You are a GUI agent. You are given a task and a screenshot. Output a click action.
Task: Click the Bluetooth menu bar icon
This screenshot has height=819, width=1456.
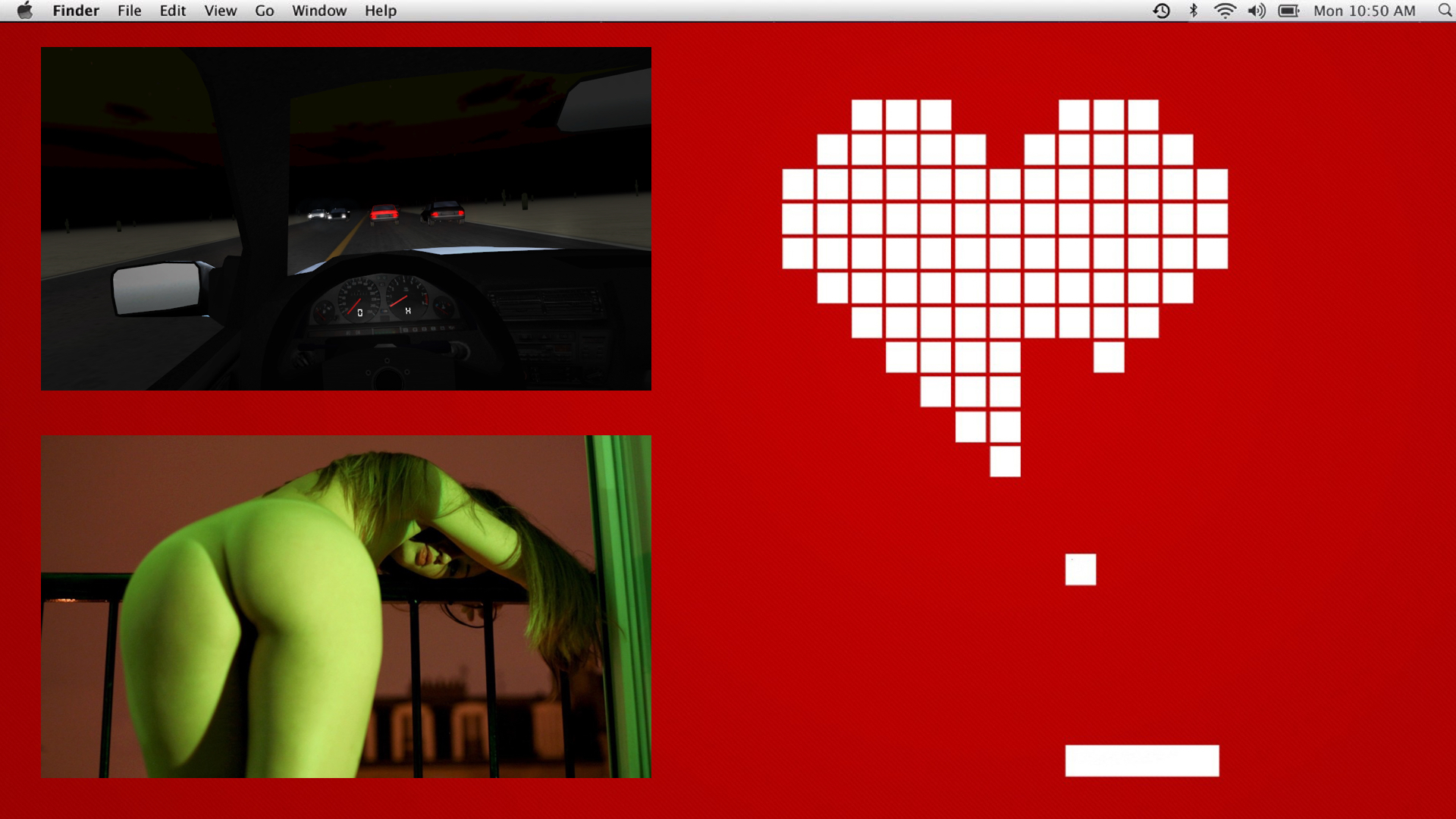[1193, 11]
